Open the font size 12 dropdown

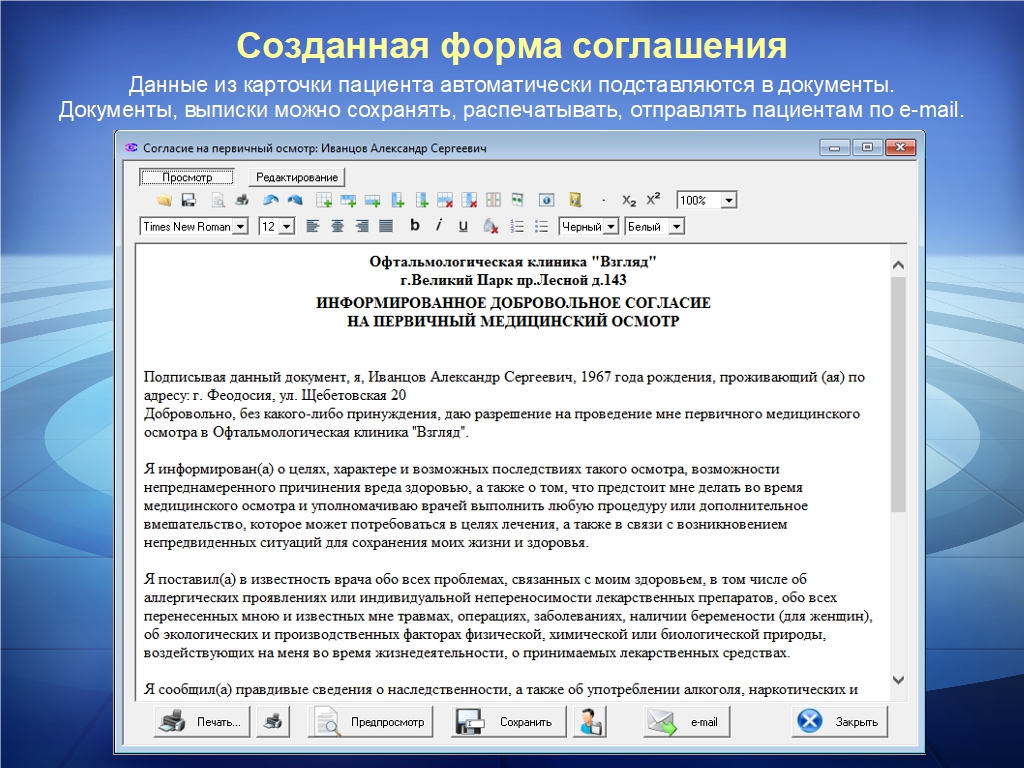pos(287,227)
